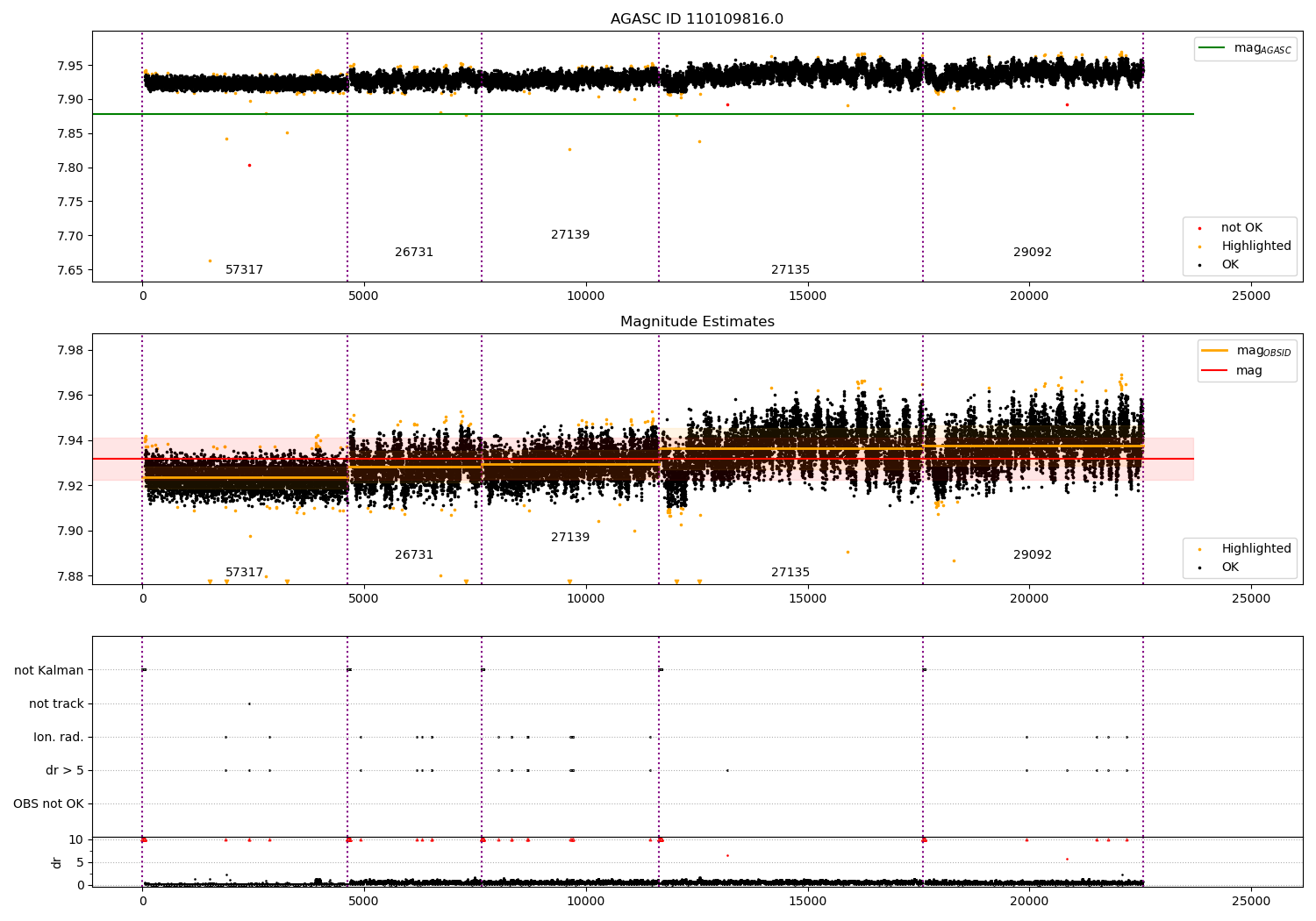Click the 7.95 y-axis tick label
This screenshot has height=921, width=1316.
pos(70,66)
